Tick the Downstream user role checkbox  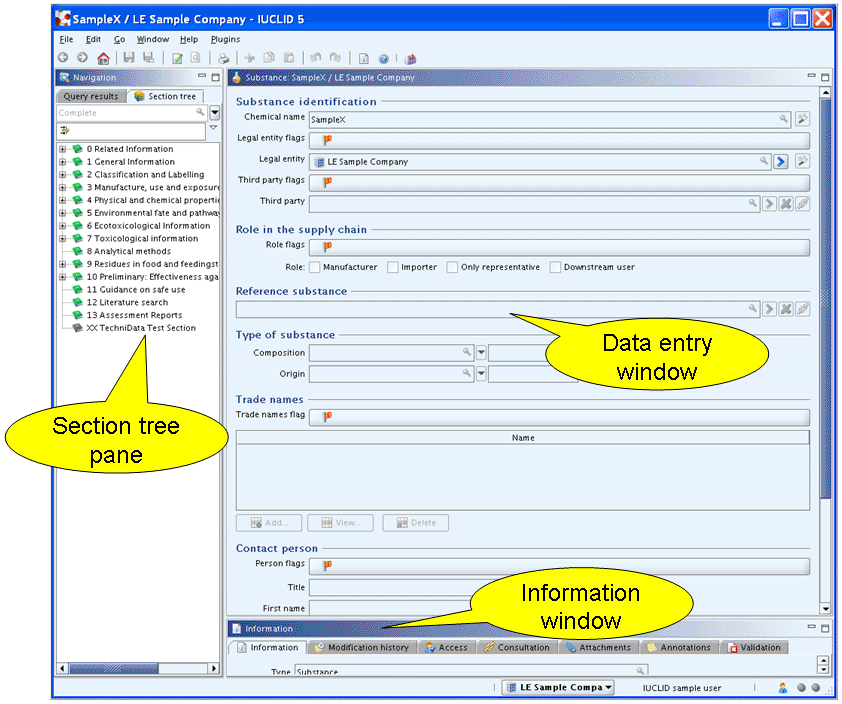(555, 267)
